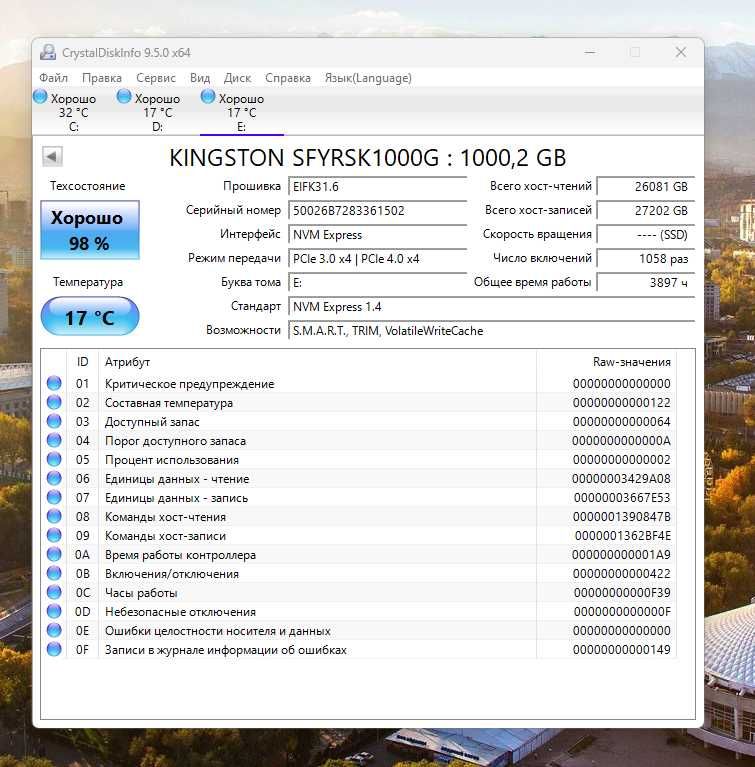
Task: Click status orb for Доступный запас row
Action: [x=54, y=422]
